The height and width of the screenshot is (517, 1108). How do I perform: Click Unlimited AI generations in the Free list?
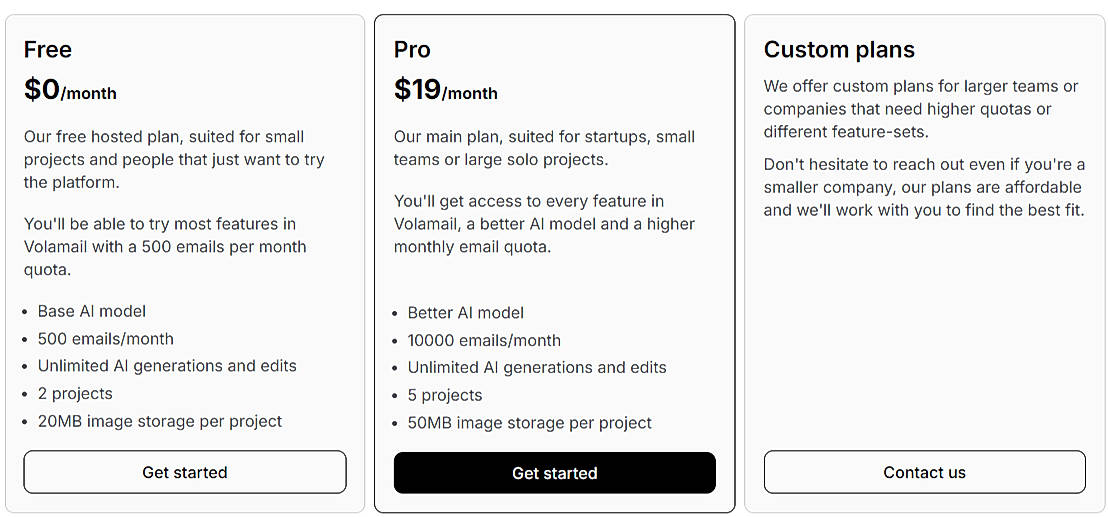(x=167, y=366)
